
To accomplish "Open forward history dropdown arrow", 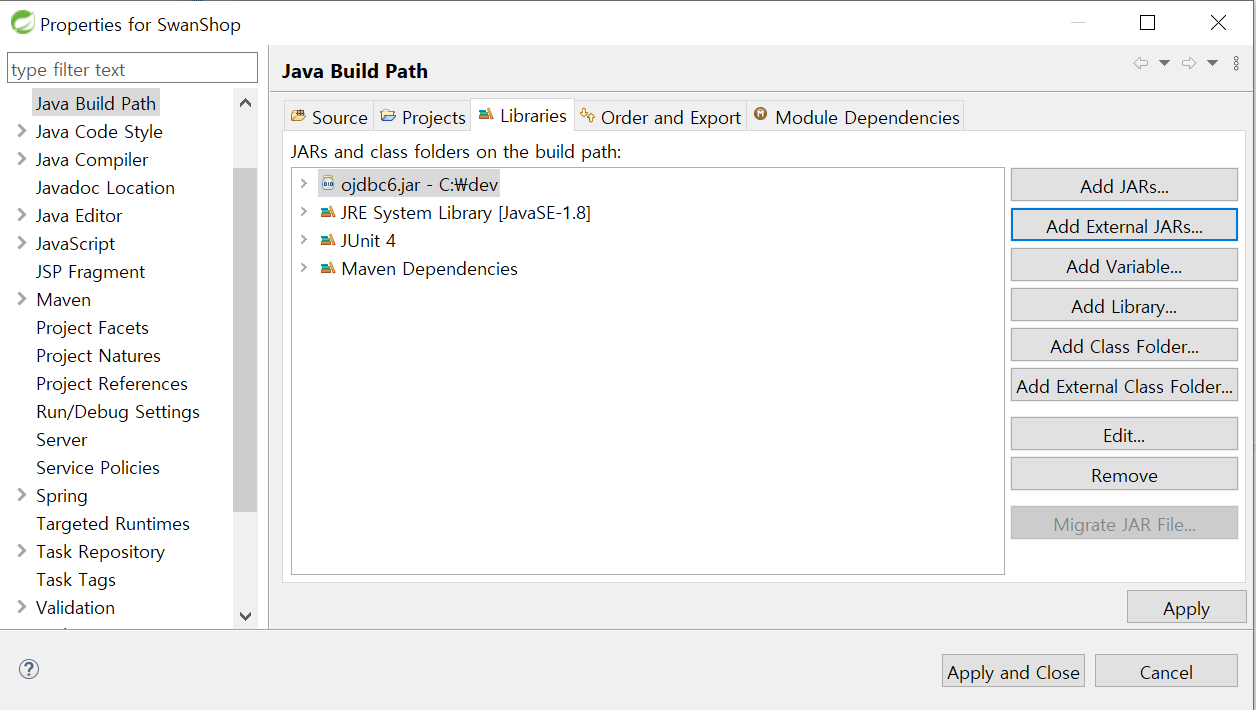I will tap(1212, 63).
